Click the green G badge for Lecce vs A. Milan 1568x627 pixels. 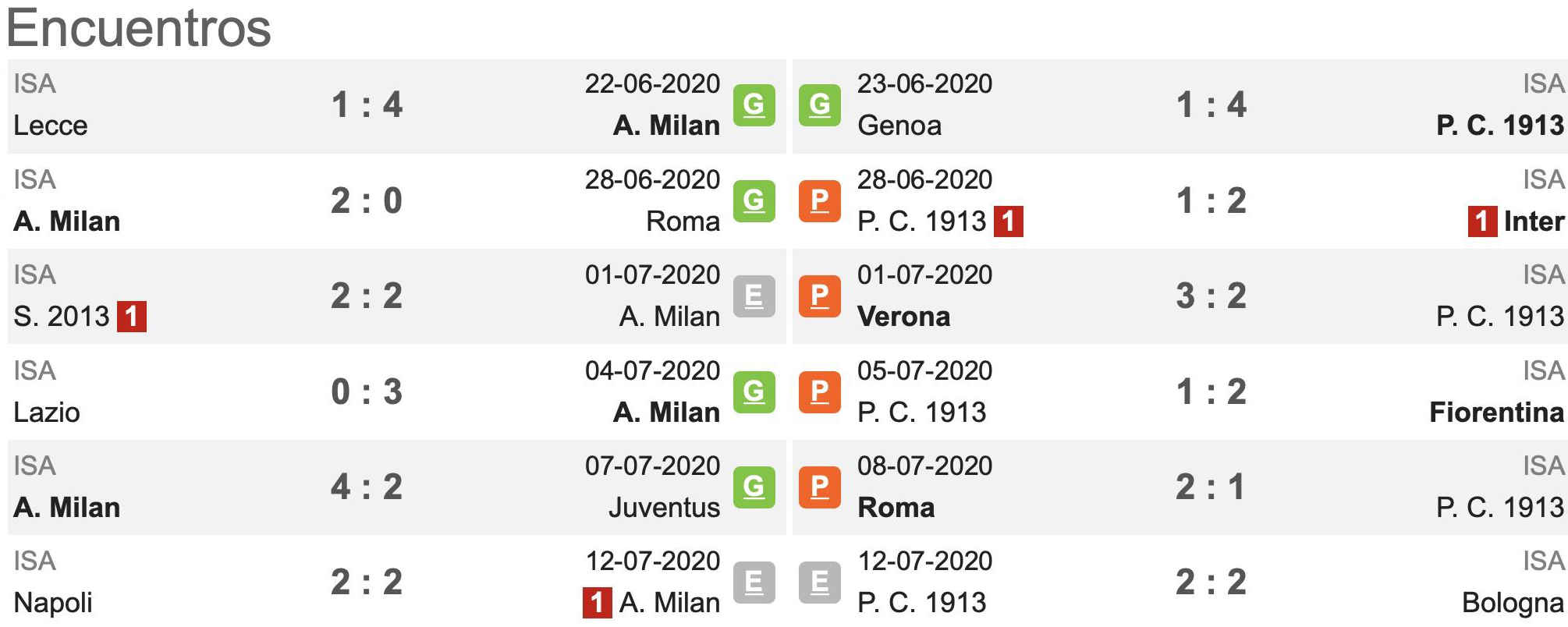pos(754,104)
